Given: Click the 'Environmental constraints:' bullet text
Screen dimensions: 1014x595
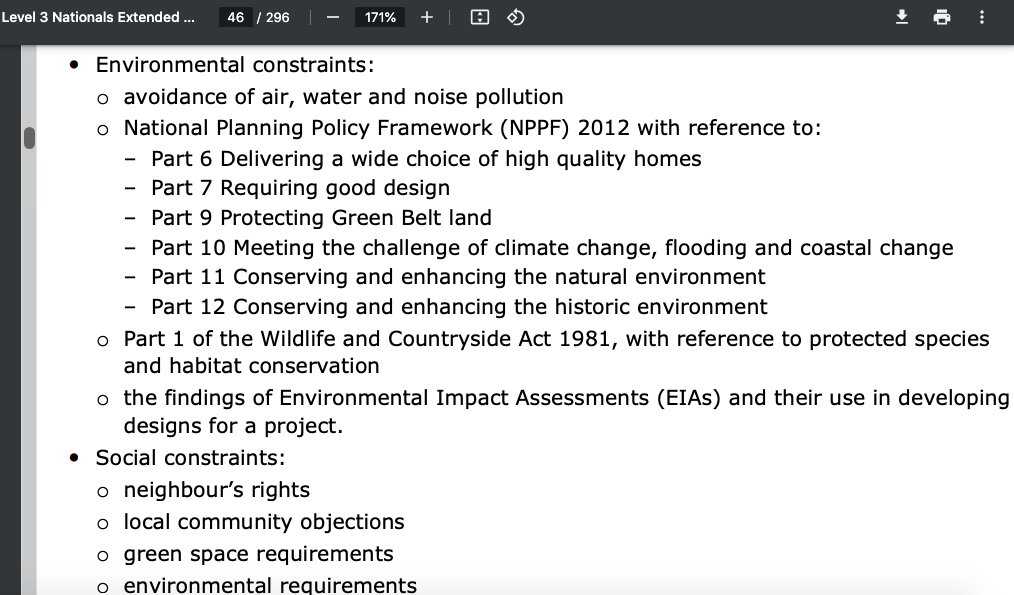Looking at the screenshot, I should coord(235,65).
